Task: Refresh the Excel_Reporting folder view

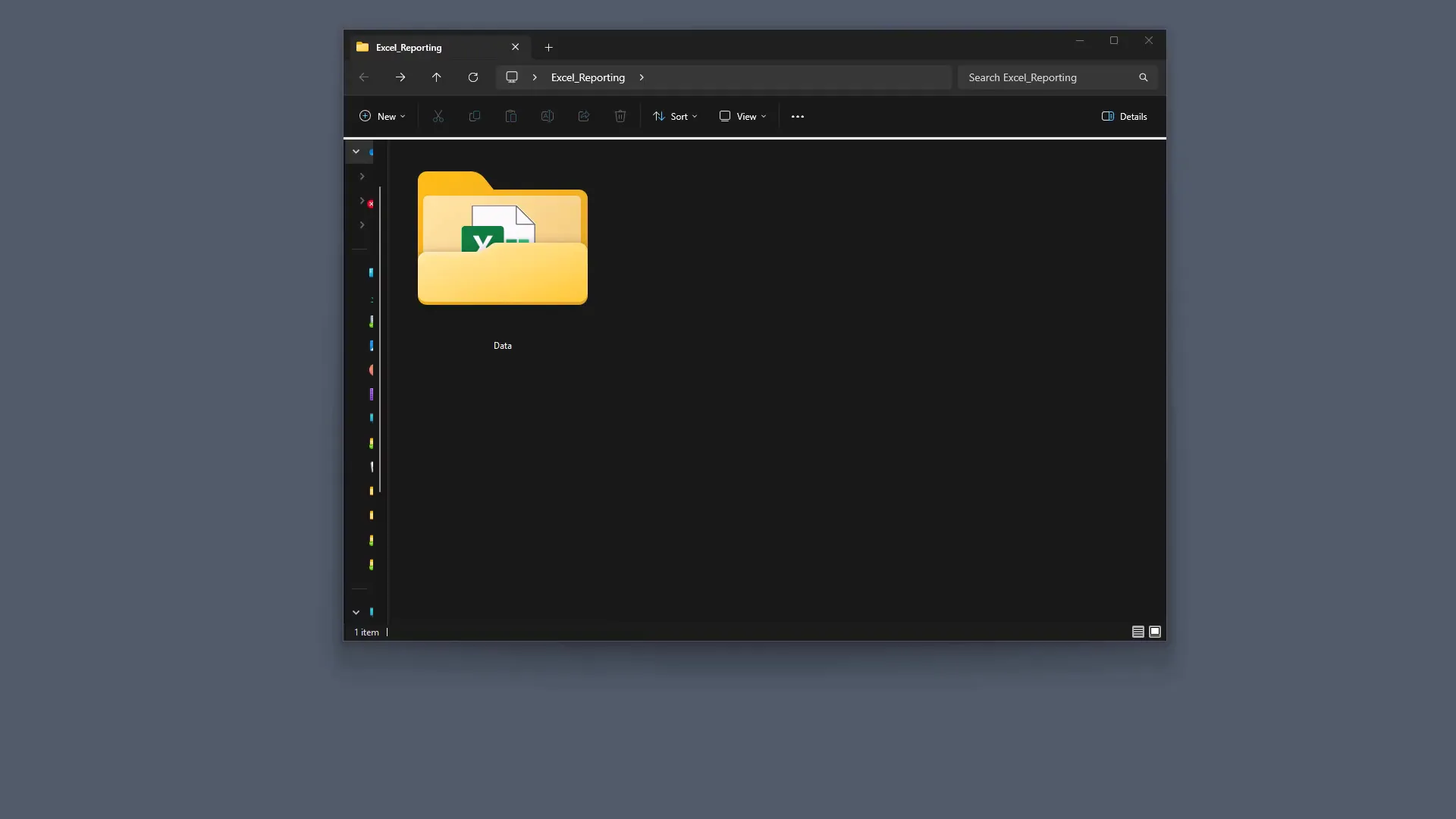Action: (x=472, y=77)
